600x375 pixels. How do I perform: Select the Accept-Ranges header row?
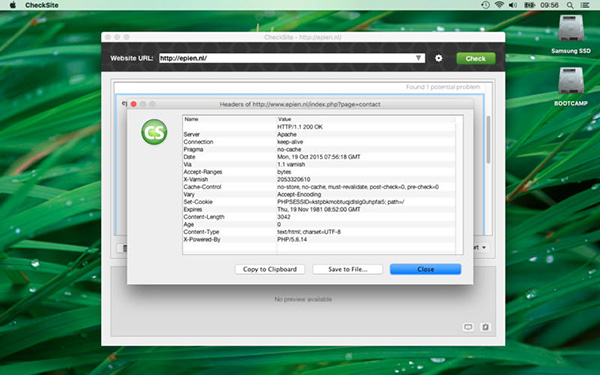(x=319, y=172)
